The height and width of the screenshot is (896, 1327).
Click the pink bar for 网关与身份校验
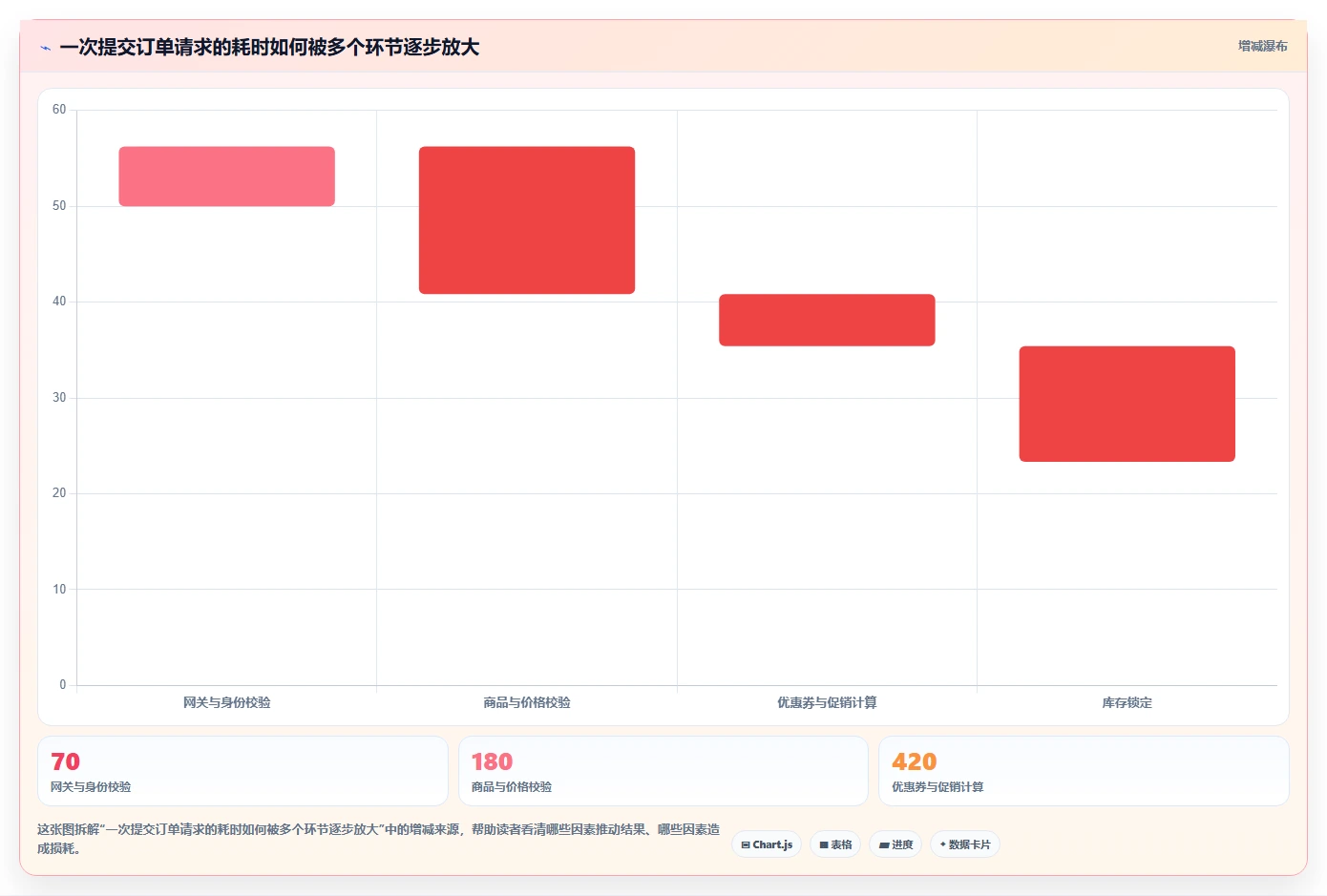click(226, 177)
